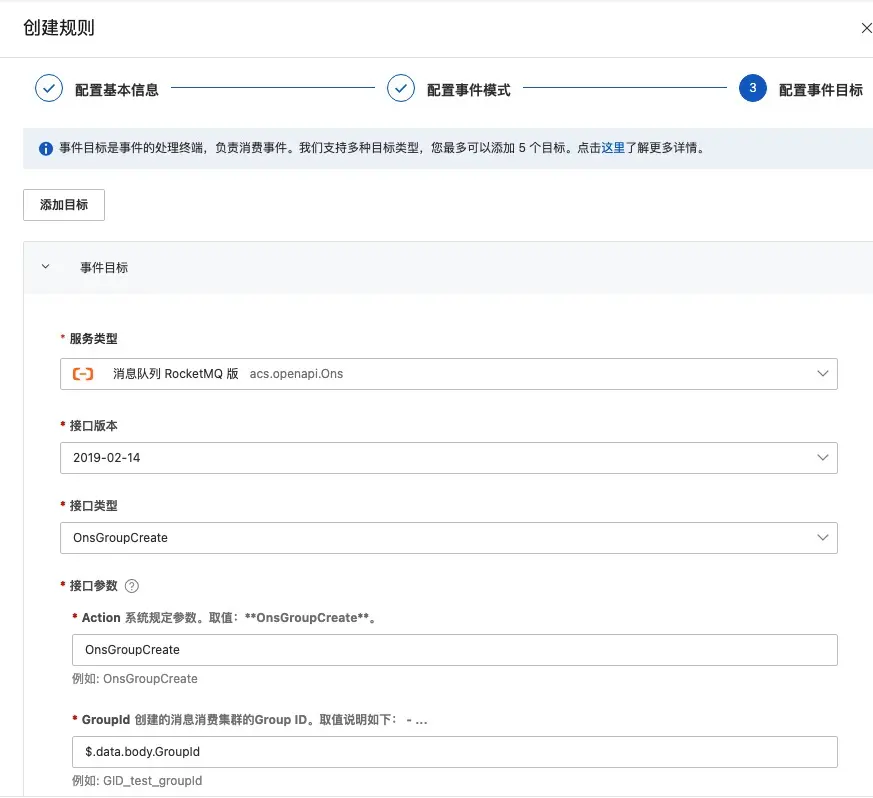
Task: Click the 服务类型 dropdown arrow
Action: [x=823, y=374]
